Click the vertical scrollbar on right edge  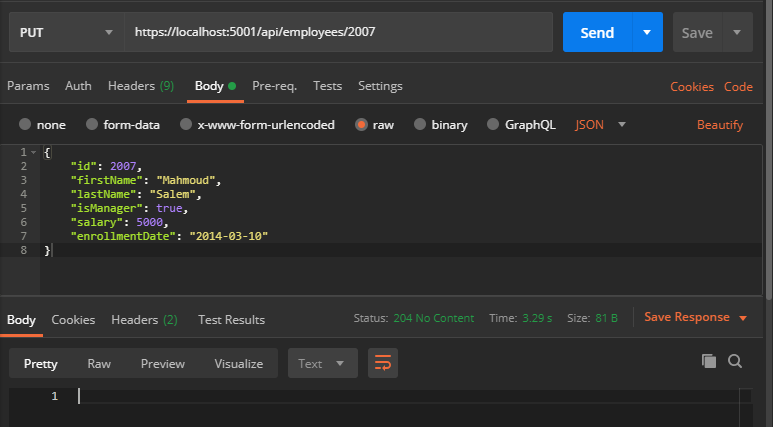pos(769,148)
